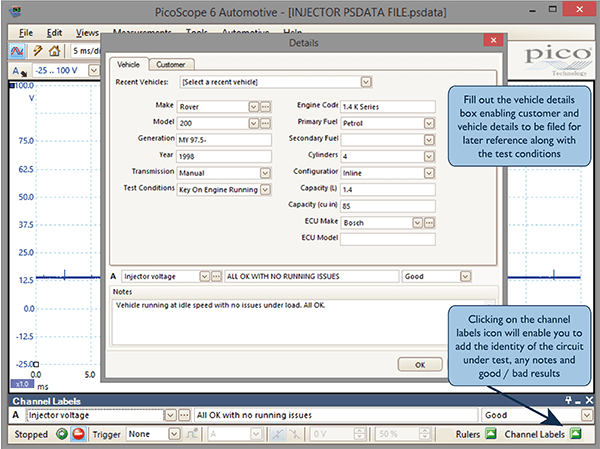Click the 5 ms/div timebase control
The height and width of the screenshot is (449, 600).
pos(86,51)
